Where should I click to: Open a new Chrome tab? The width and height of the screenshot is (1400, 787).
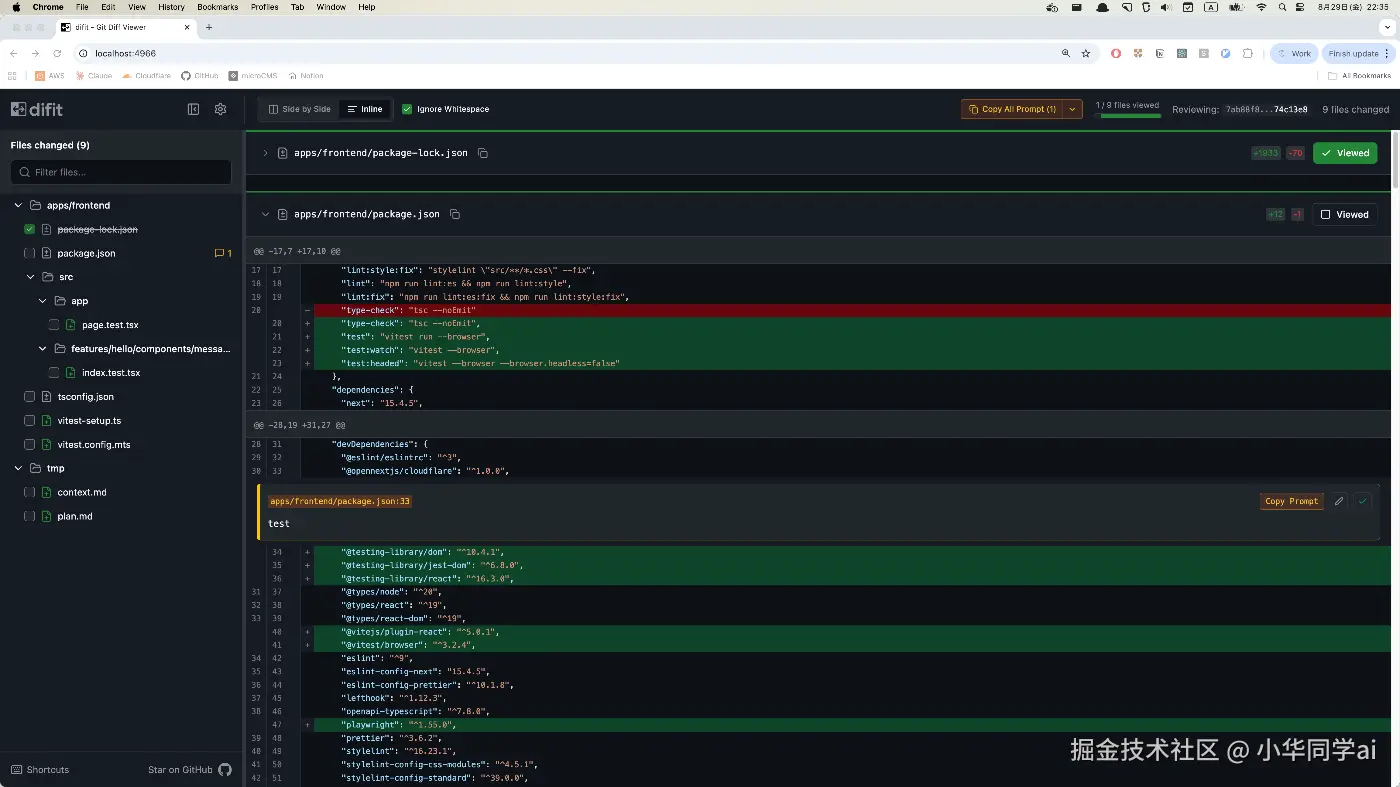[209, 27]
